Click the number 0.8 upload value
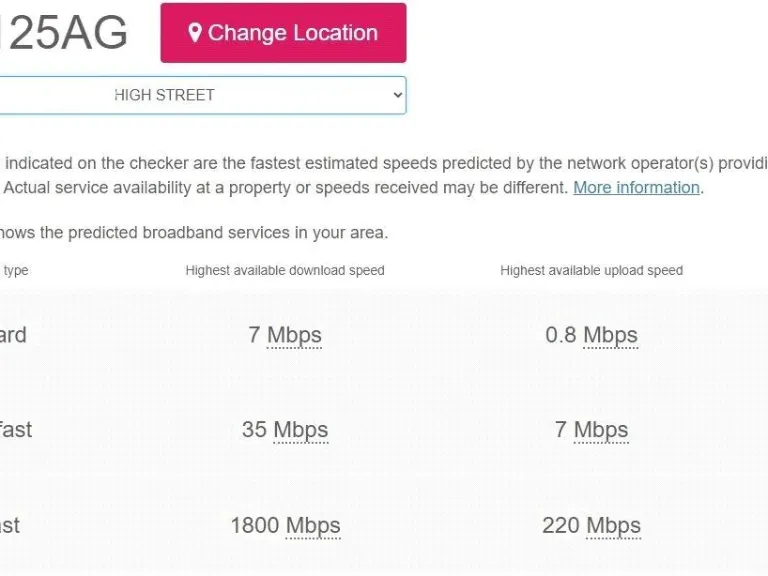This screenshot has height=576, width=768. [x=561, y=335]
